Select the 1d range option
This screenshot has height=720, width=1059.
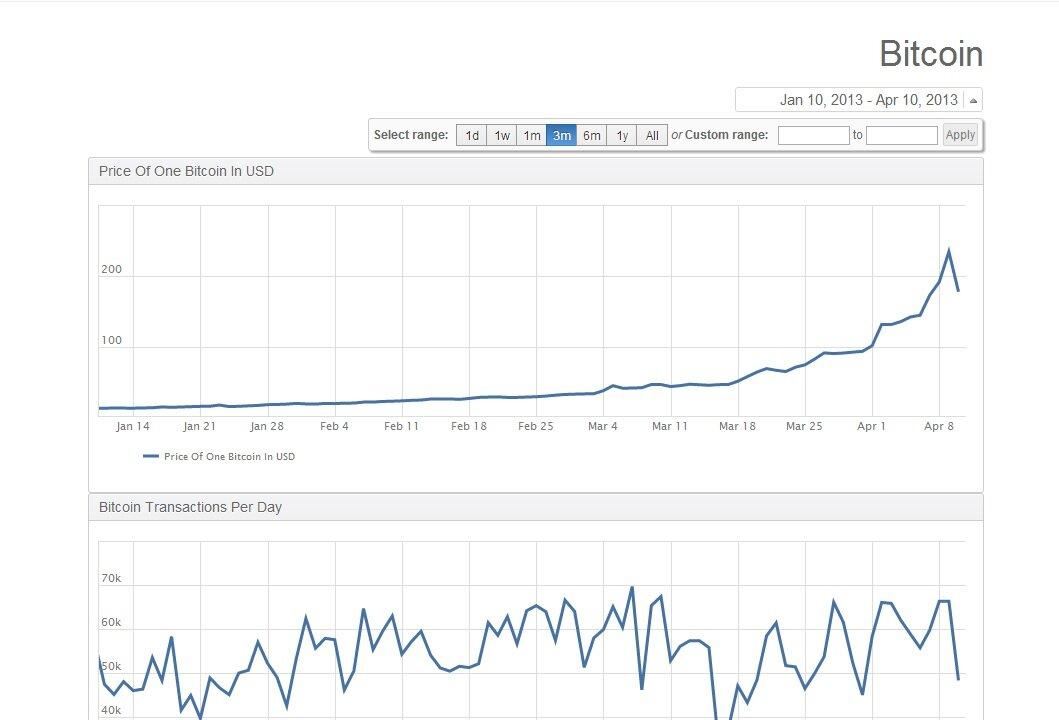(471, 135)
